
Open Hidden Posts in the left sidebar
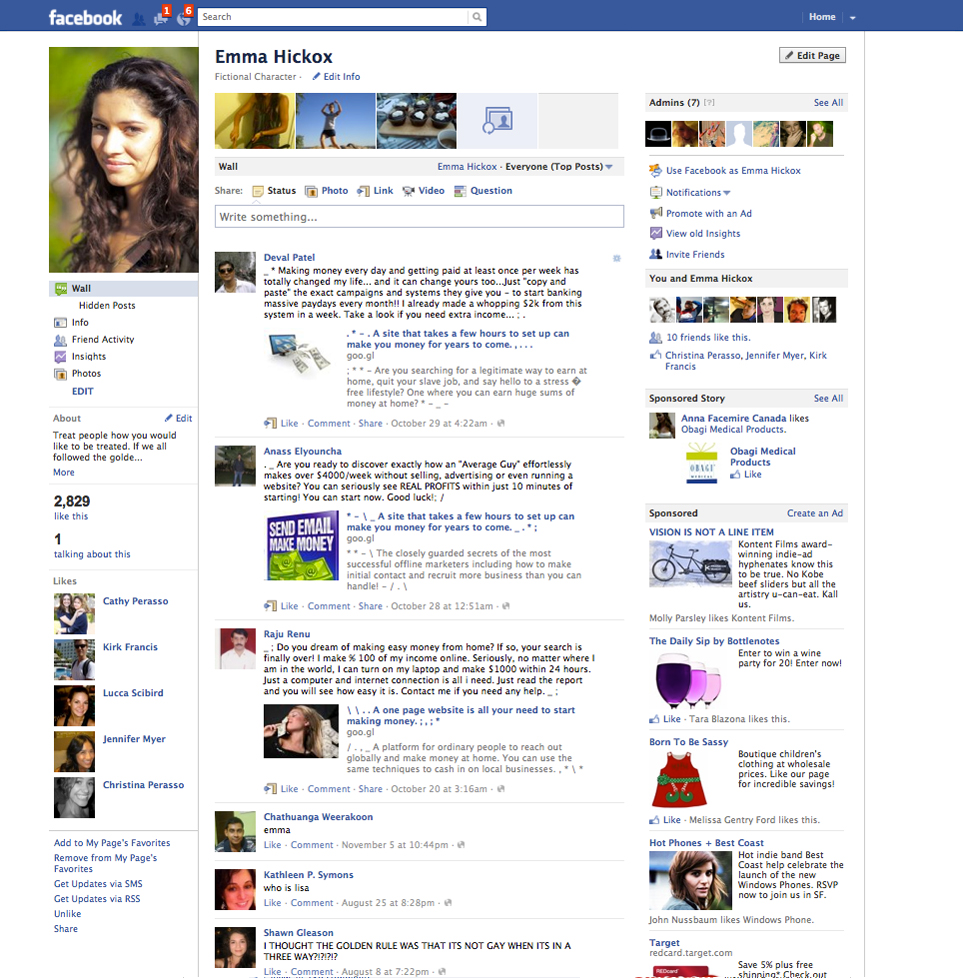coord(107,306)
